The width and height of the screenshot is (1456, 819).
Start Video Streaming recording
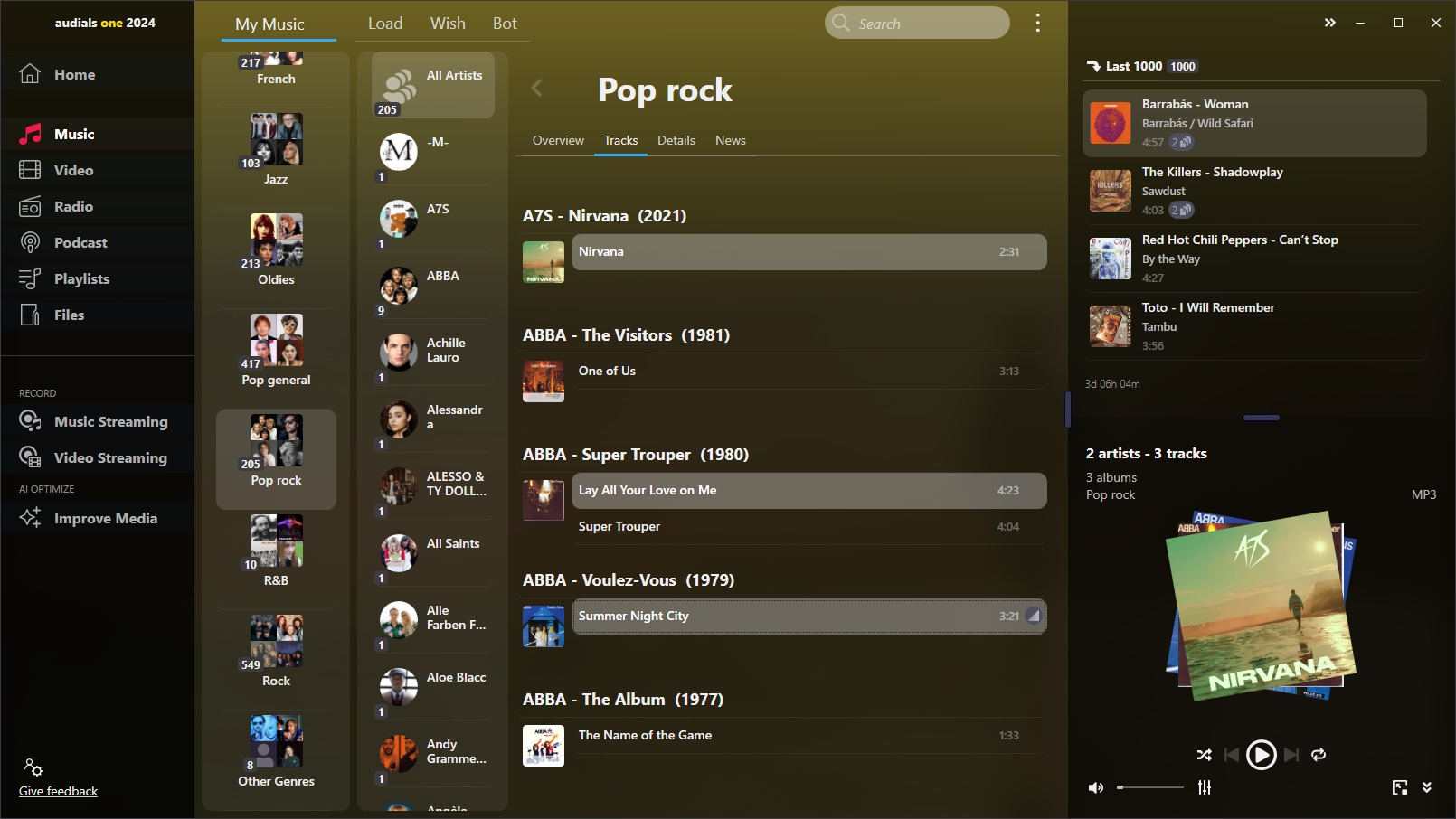[97, 457]
